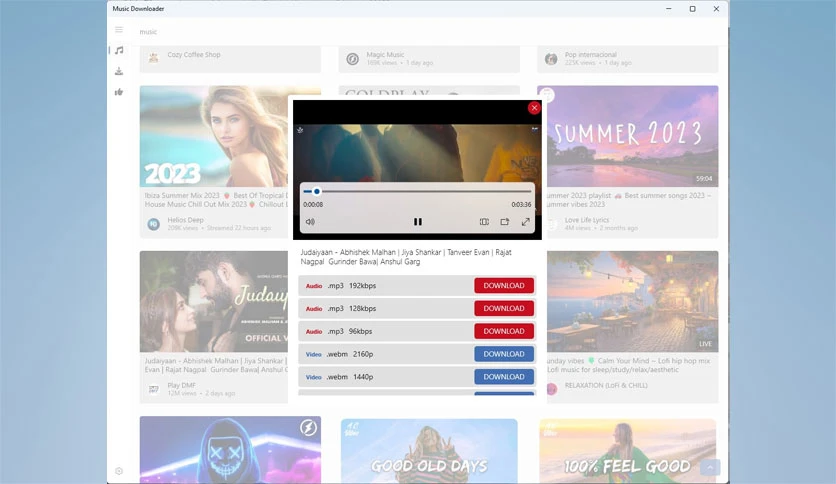
Task: Open the downloads sidebar icon
Action: coord(119,71)
